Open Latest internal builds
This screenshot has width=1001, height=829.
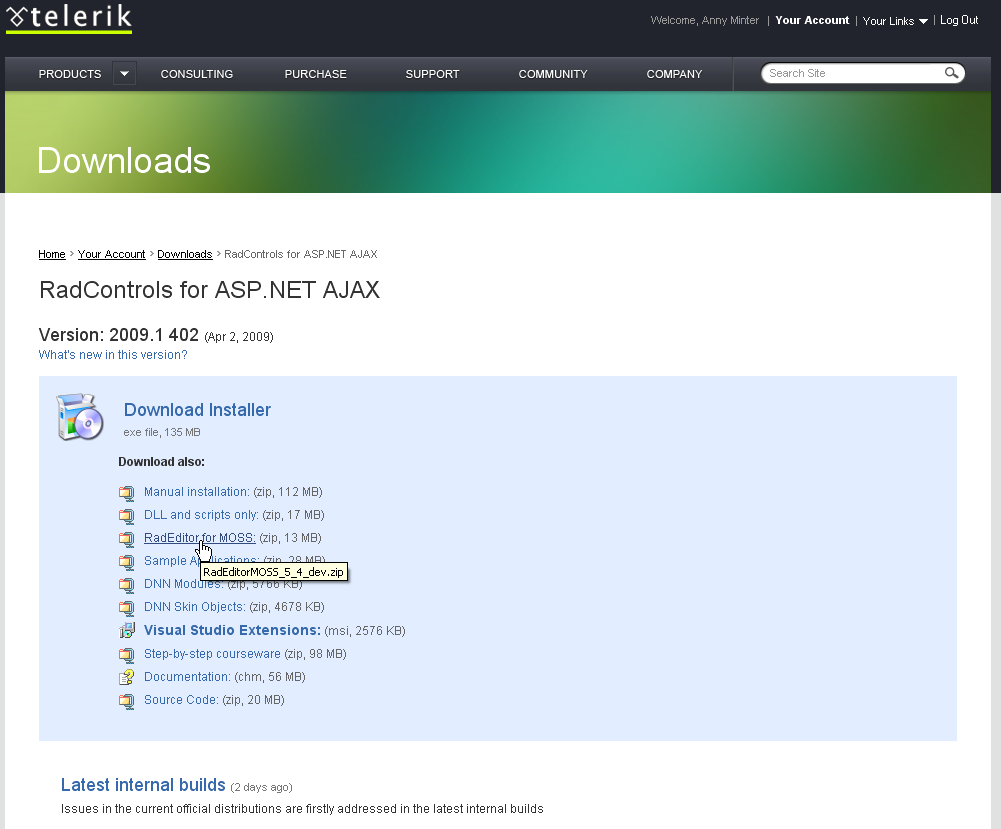point(143,785)
